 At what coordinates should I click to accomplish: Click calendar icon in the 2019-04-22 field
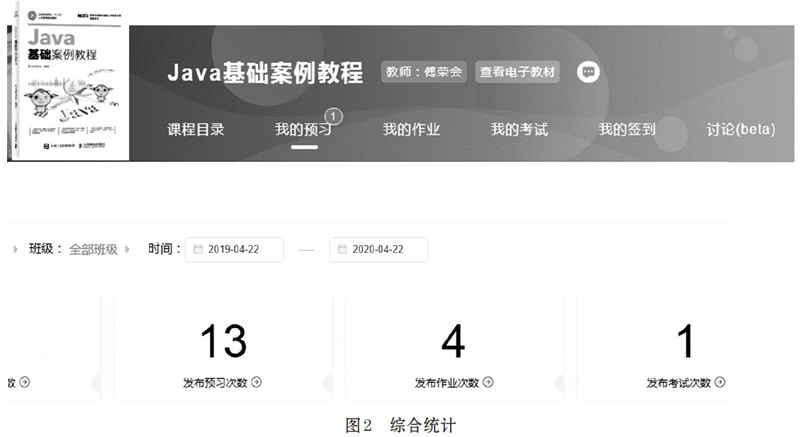[198, 249]
